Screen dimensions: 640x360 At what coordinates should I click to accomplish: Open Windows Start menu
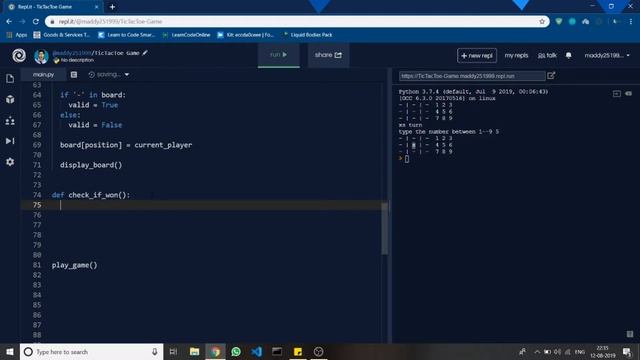pyautogui.click(x=10, y=351)
